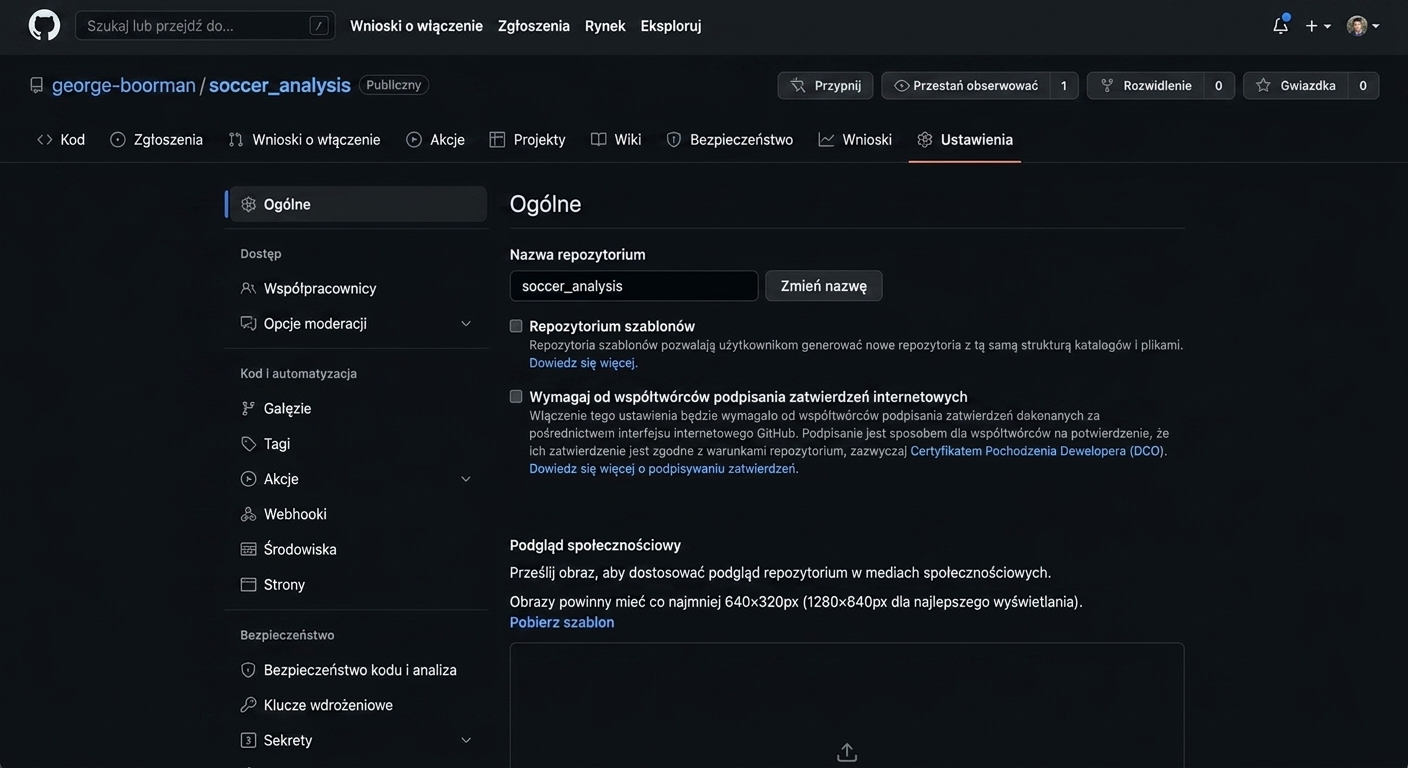
Task: Click the issue circle icon for Zgłoszenia
Action: (x=118, y=140)
